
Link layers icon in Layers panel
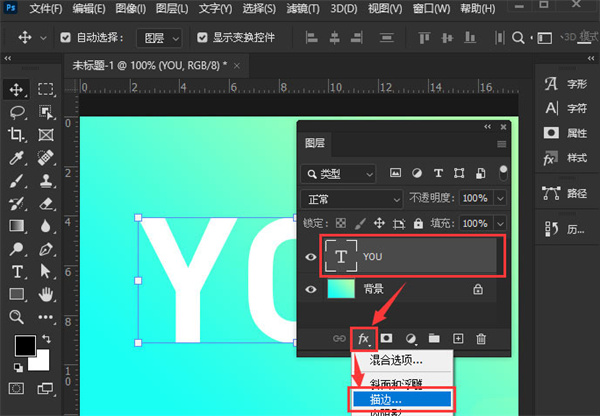point(339,339)
